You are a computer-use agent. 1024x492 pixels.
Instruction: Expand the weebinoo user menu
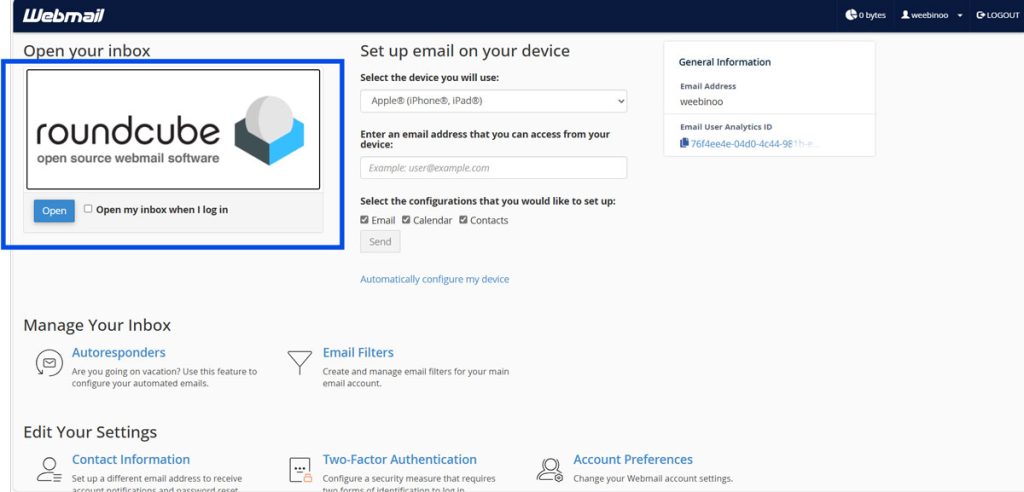pyautogui.click(x=932, y=15)
